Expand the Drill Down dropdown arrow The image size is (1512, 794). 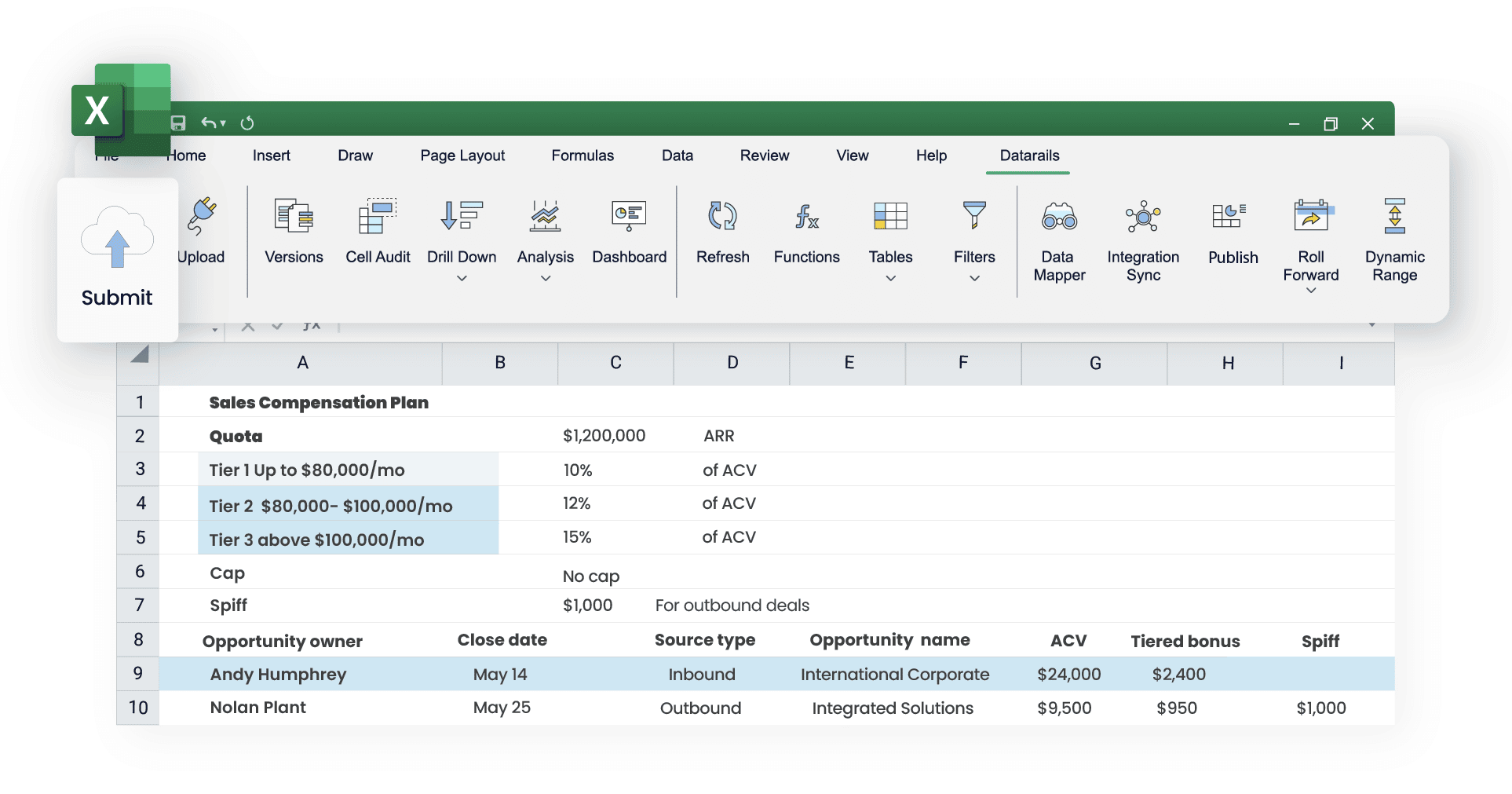(462, 278)
